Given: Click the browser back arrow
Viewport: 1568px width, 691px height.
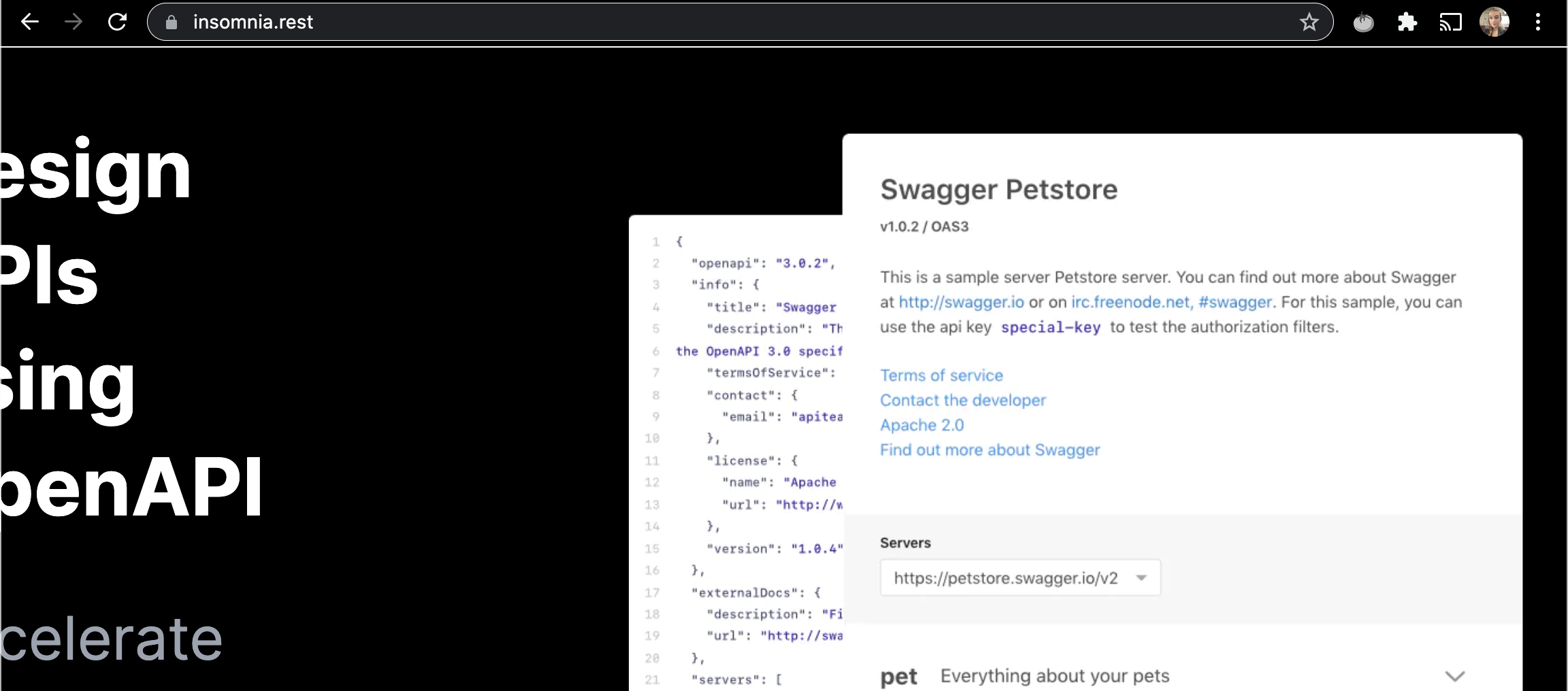Looking at the screenshot, I should point(30,22).
